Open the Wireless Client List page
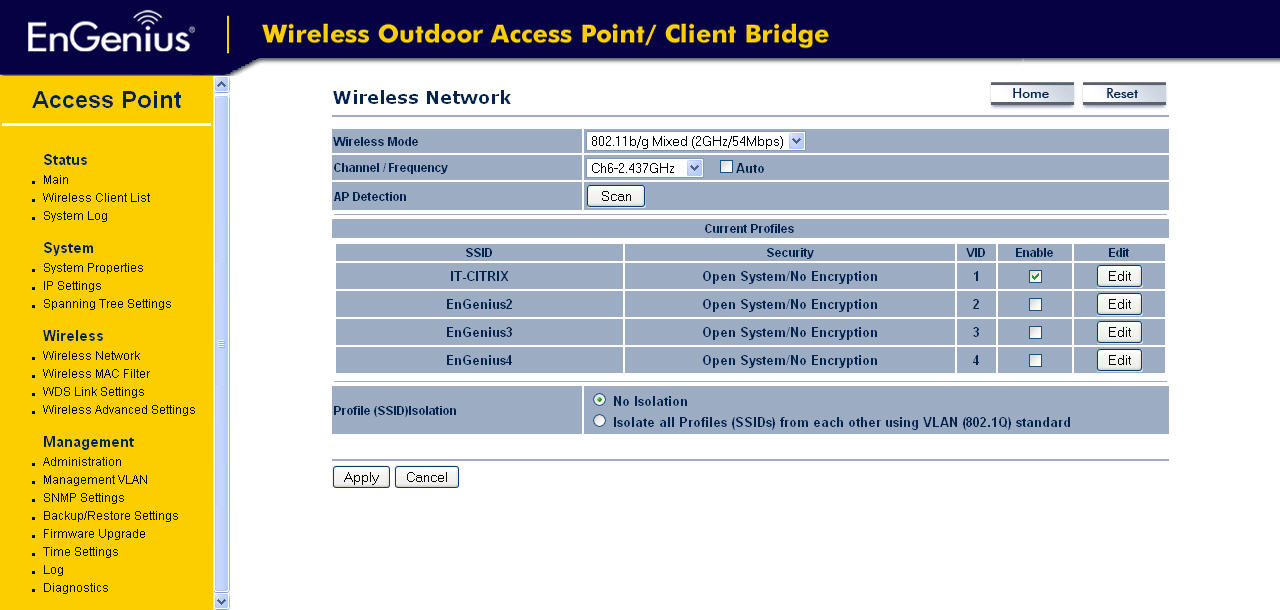Viewport: 1280px width, 610px height. 96,197
